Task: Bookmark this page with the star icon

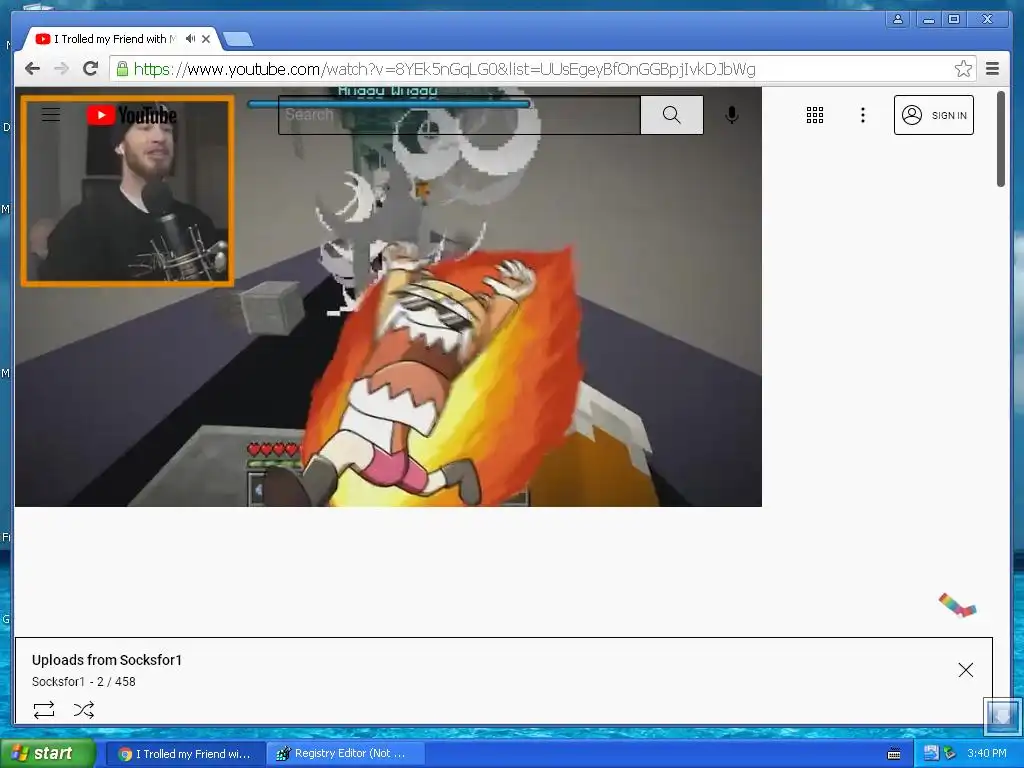Action: 963,69
